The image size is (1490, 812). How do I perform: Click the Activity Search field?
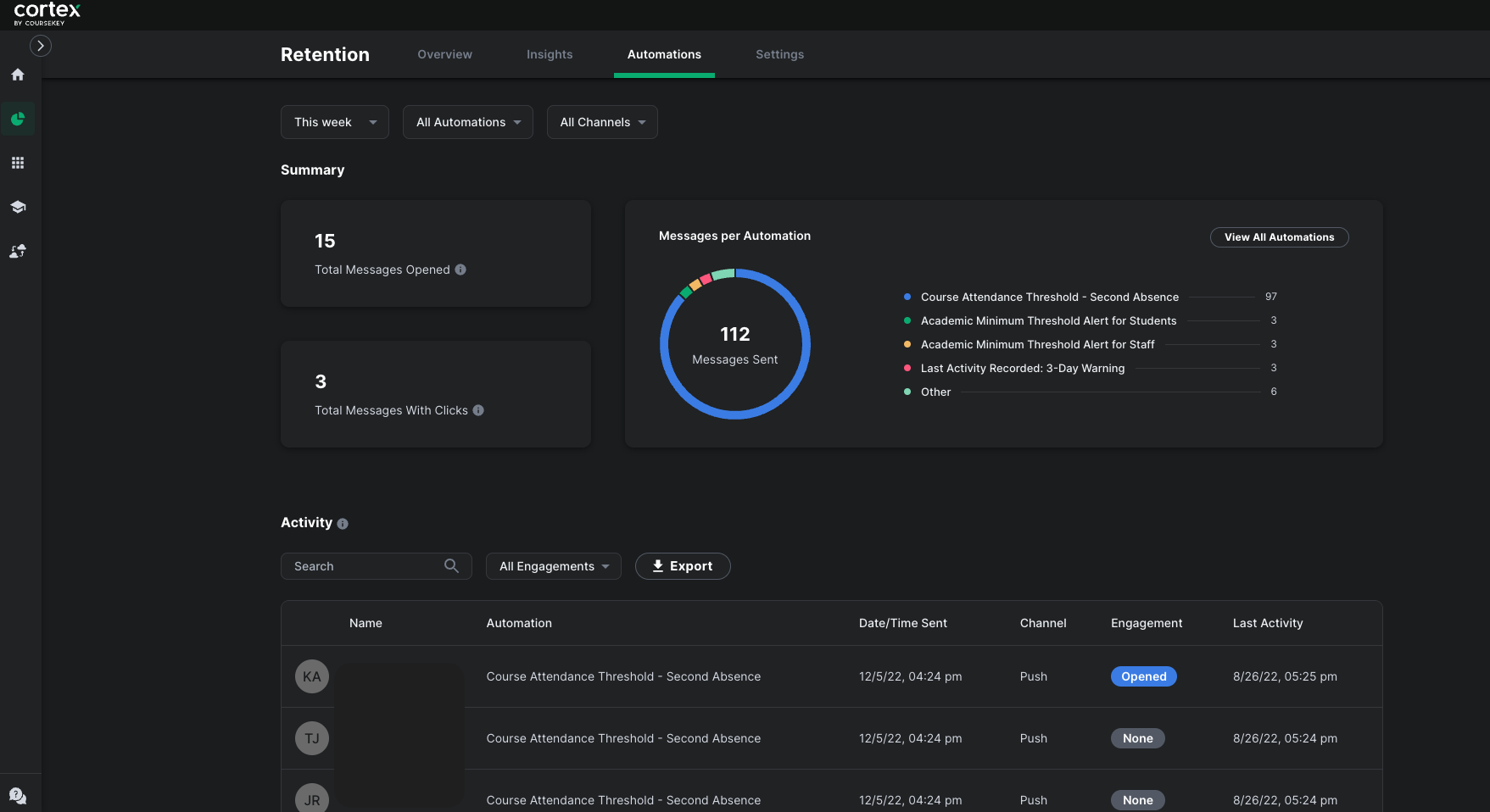pyautogui.click(x=377, y=566)
